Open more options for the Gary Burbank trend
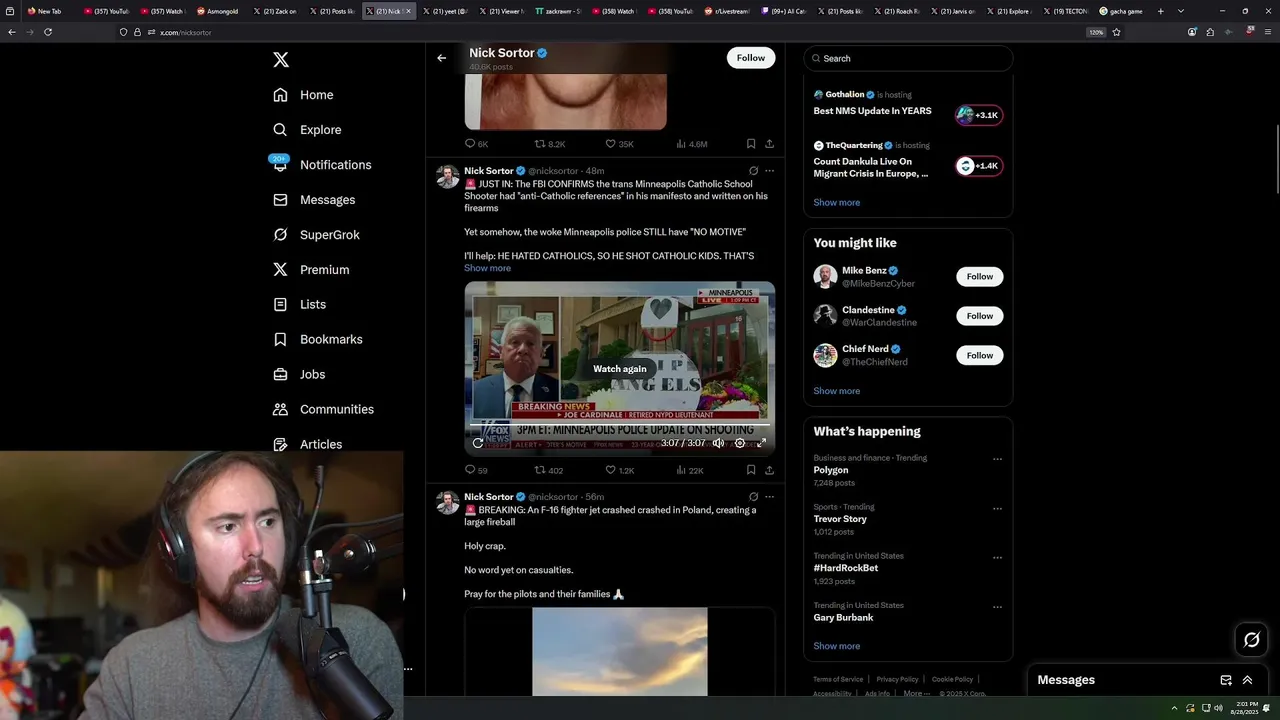Viewport: 1280px width, 720px height. click(997, 607)
